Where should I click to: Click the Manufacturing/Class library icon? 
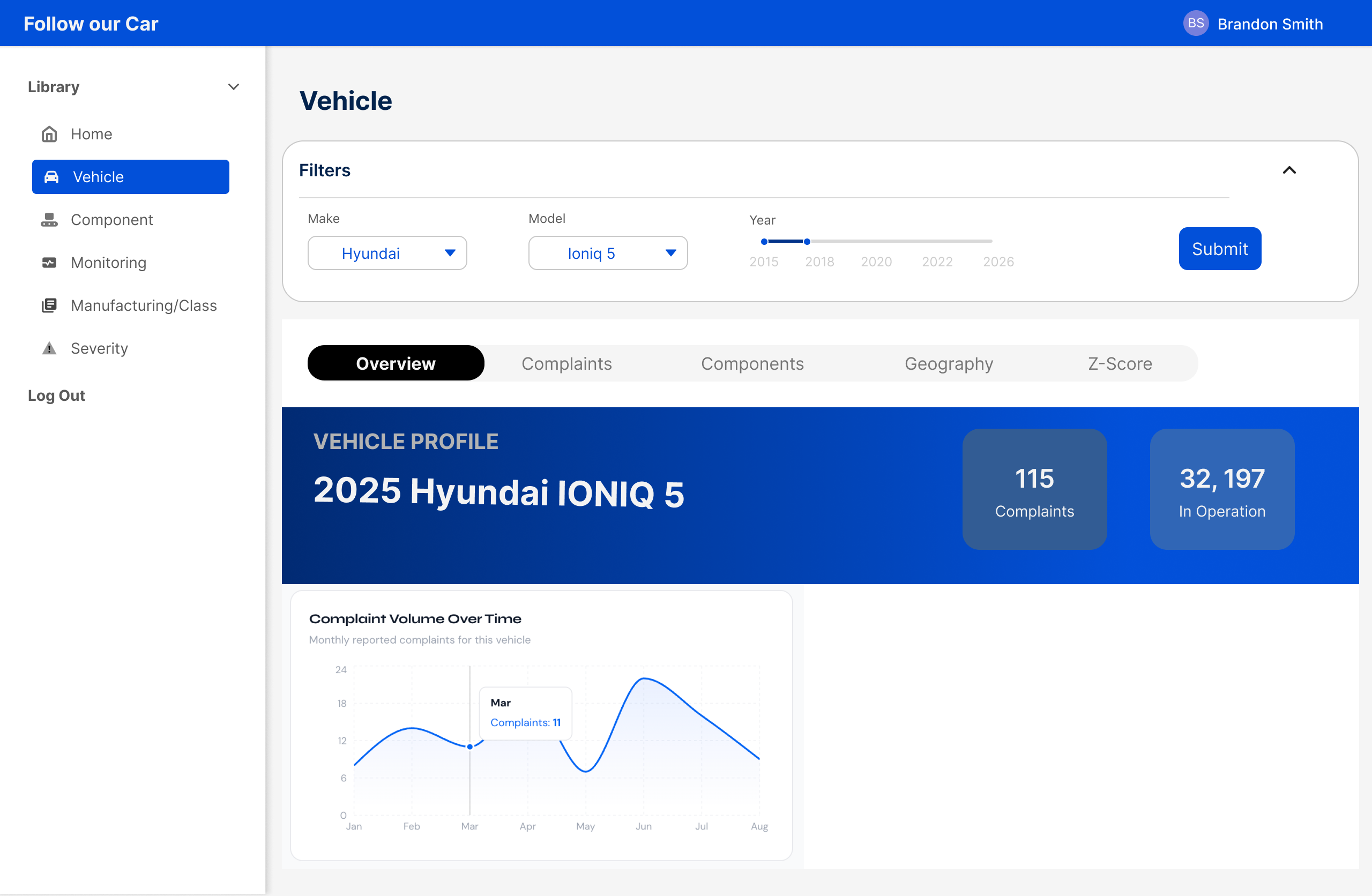(50, 305)
